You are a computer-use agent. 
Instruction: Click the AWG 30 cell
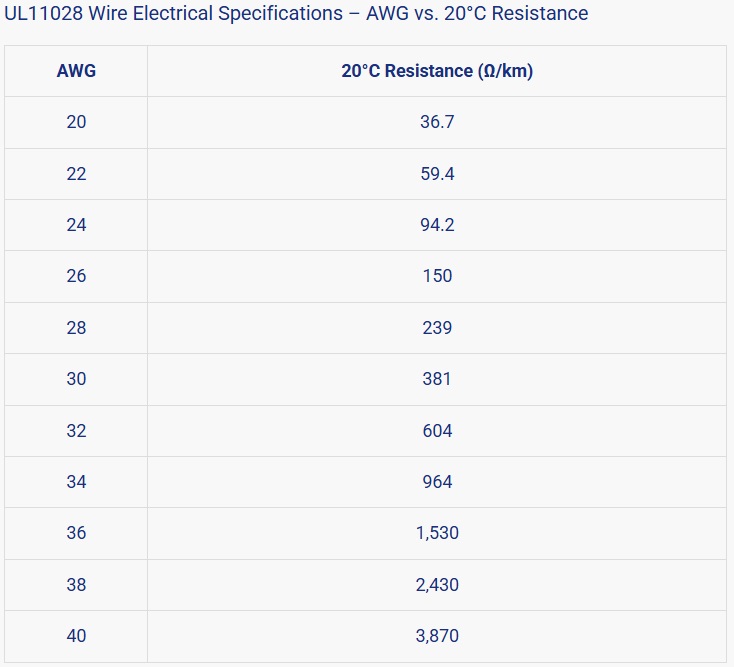(76, 379)
